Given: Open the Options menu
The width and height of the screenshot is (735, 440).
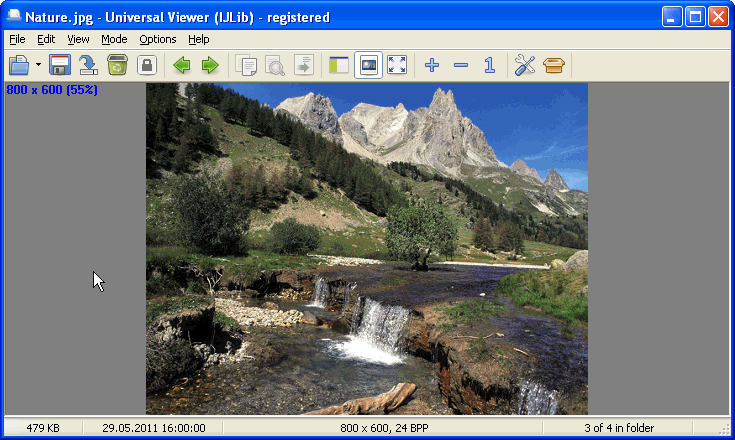Looking at the screenshot, I should click(x=158, y=39).
